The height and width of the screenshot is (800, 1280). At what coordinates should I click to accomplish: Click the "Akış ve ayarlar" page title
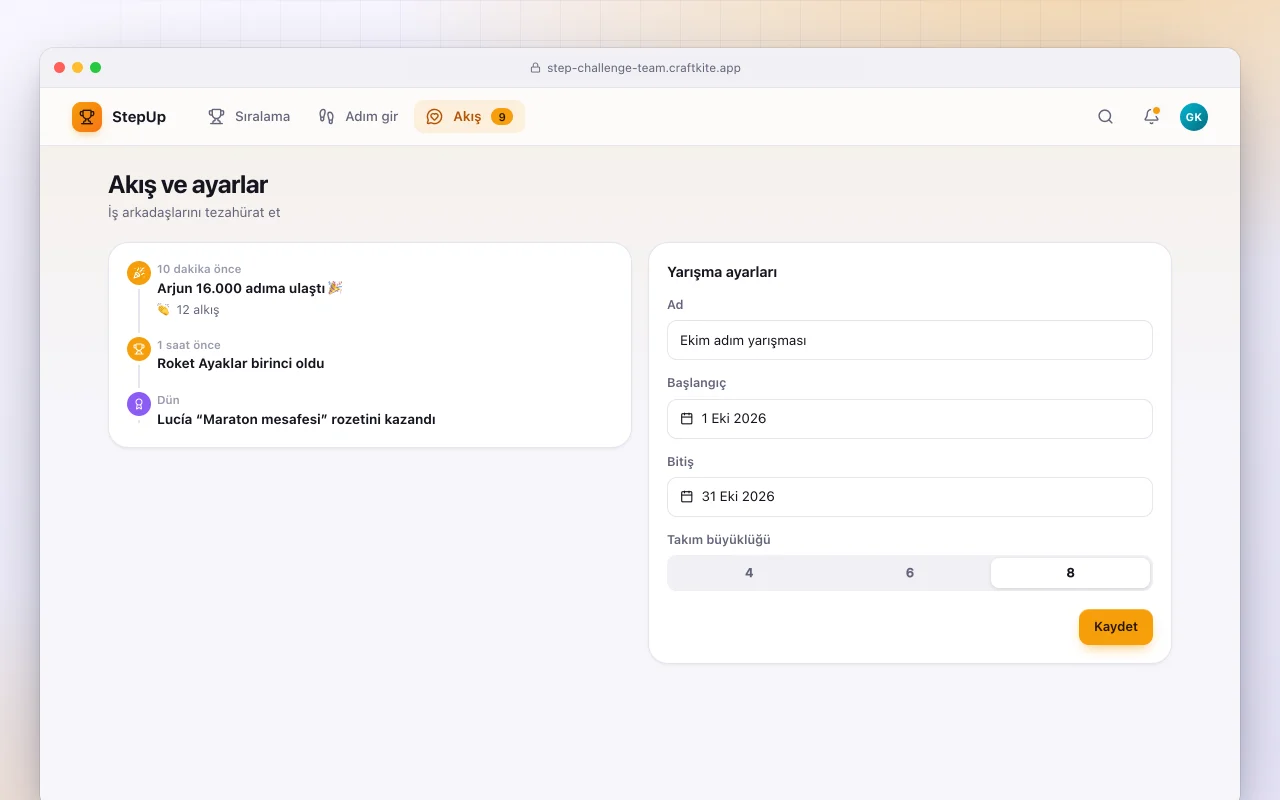pyautogui.click(x=188, y=185)
